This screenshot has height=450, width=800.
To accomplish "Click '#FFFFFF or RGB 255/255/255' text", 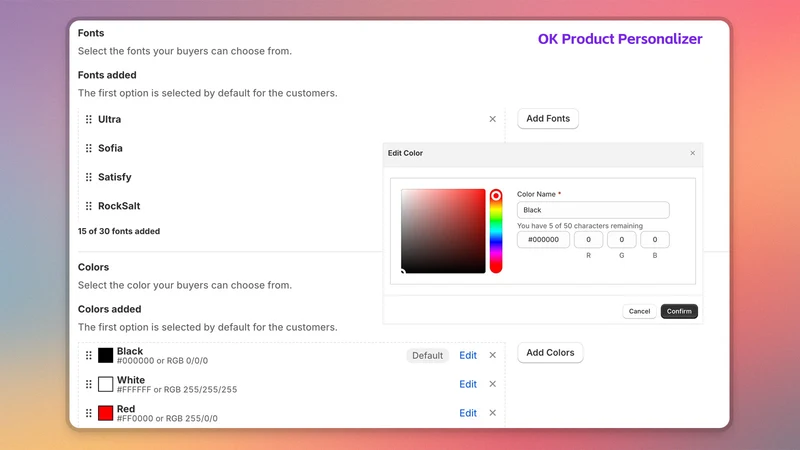I will pyautogui.click(x=177, y=390).
